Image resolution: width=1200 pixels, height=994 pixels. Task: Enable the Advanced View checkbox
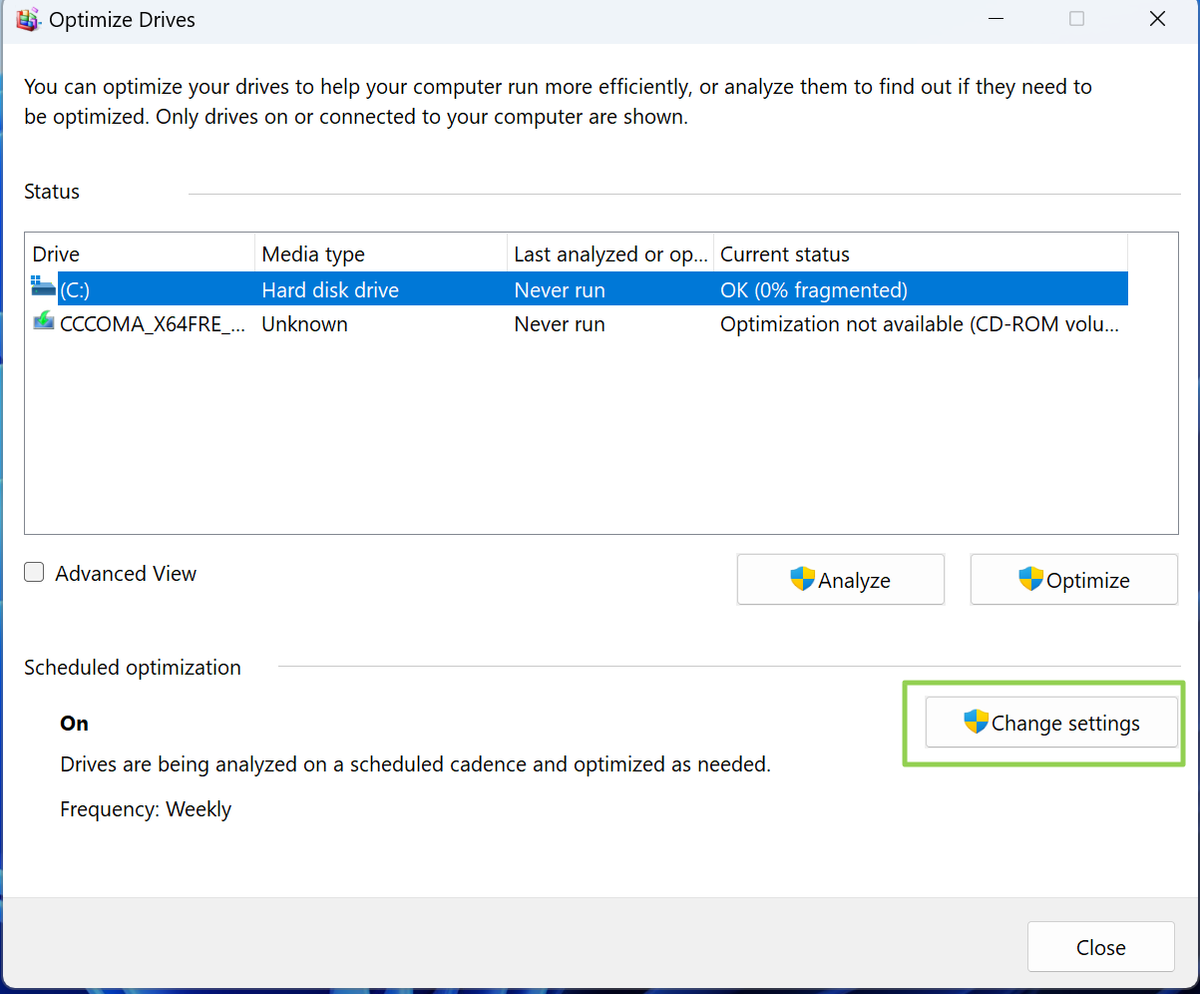coord(34,571)
